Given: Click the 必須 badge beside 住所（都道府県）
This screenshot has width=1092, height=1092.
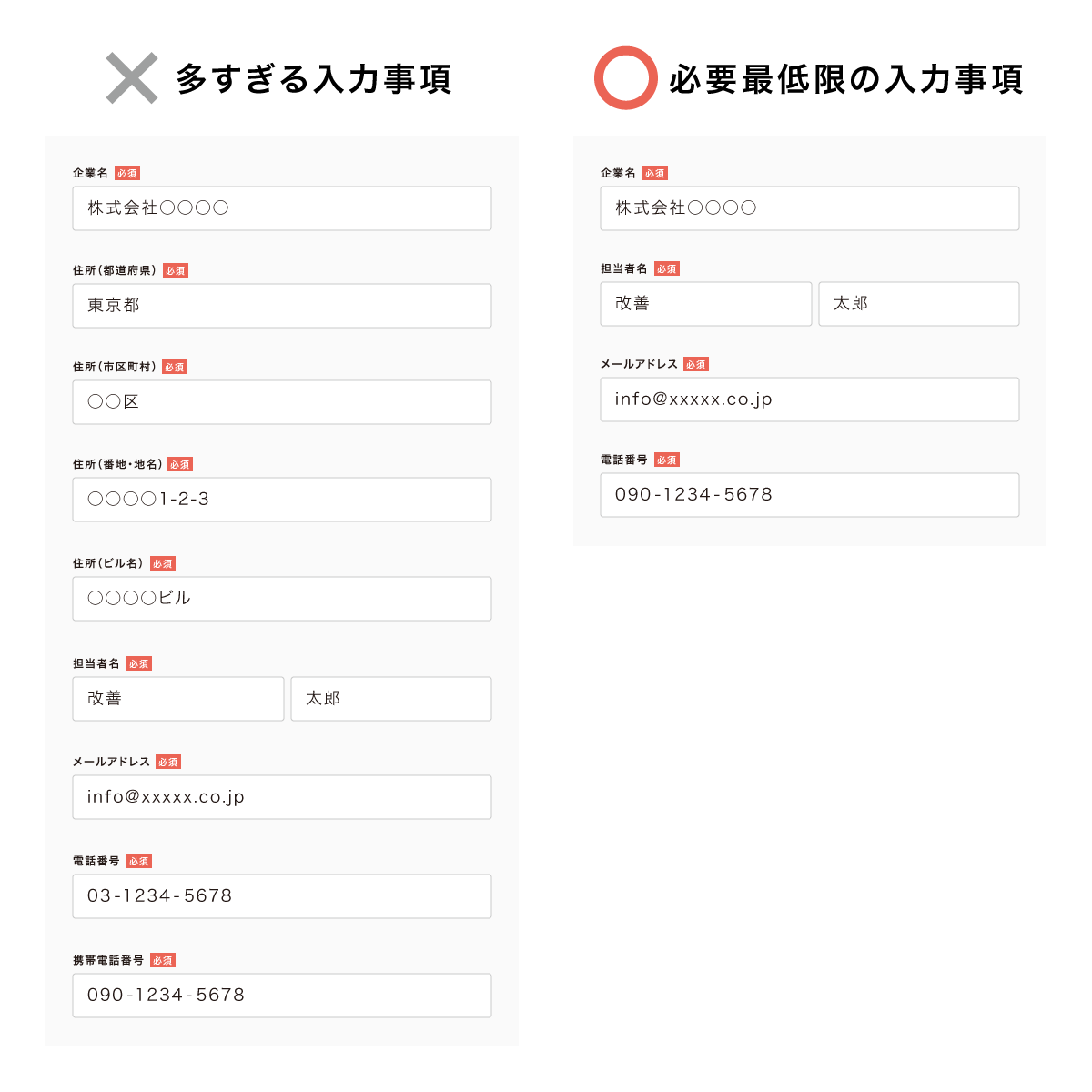Looking at the screenshot, I should click(174, 269).
